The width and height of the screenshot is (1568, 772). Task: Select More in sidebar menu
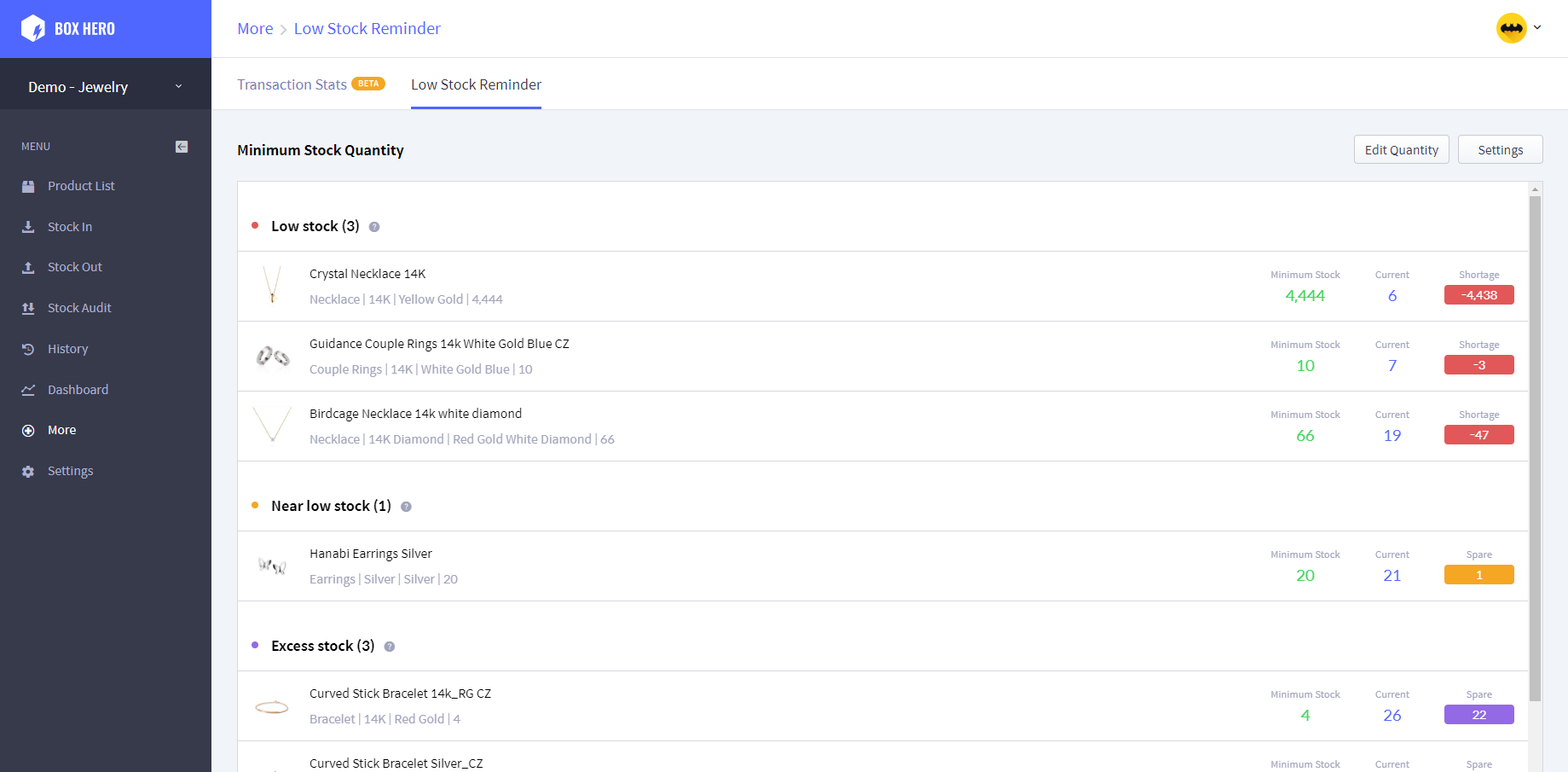61,430
